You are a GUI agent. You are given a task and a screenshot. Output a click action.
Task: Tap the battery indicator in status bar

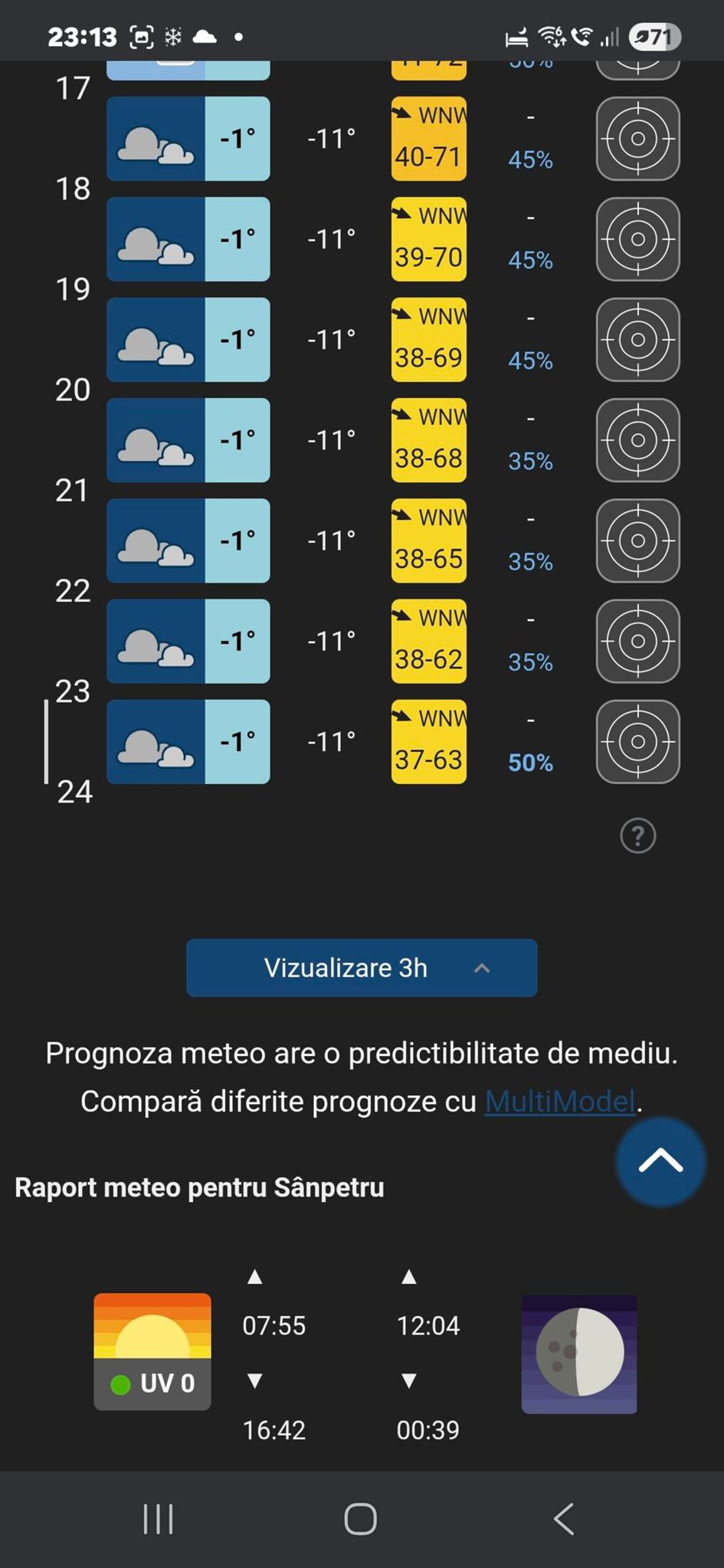pos(654,37)
